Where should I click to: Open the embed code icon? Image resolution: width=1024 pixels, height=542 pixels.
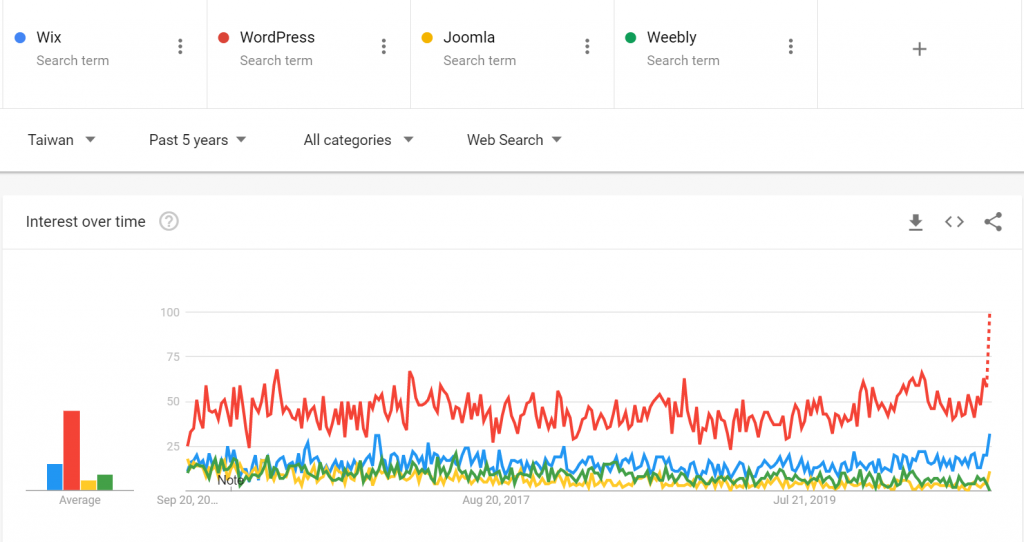pos(954,222)
